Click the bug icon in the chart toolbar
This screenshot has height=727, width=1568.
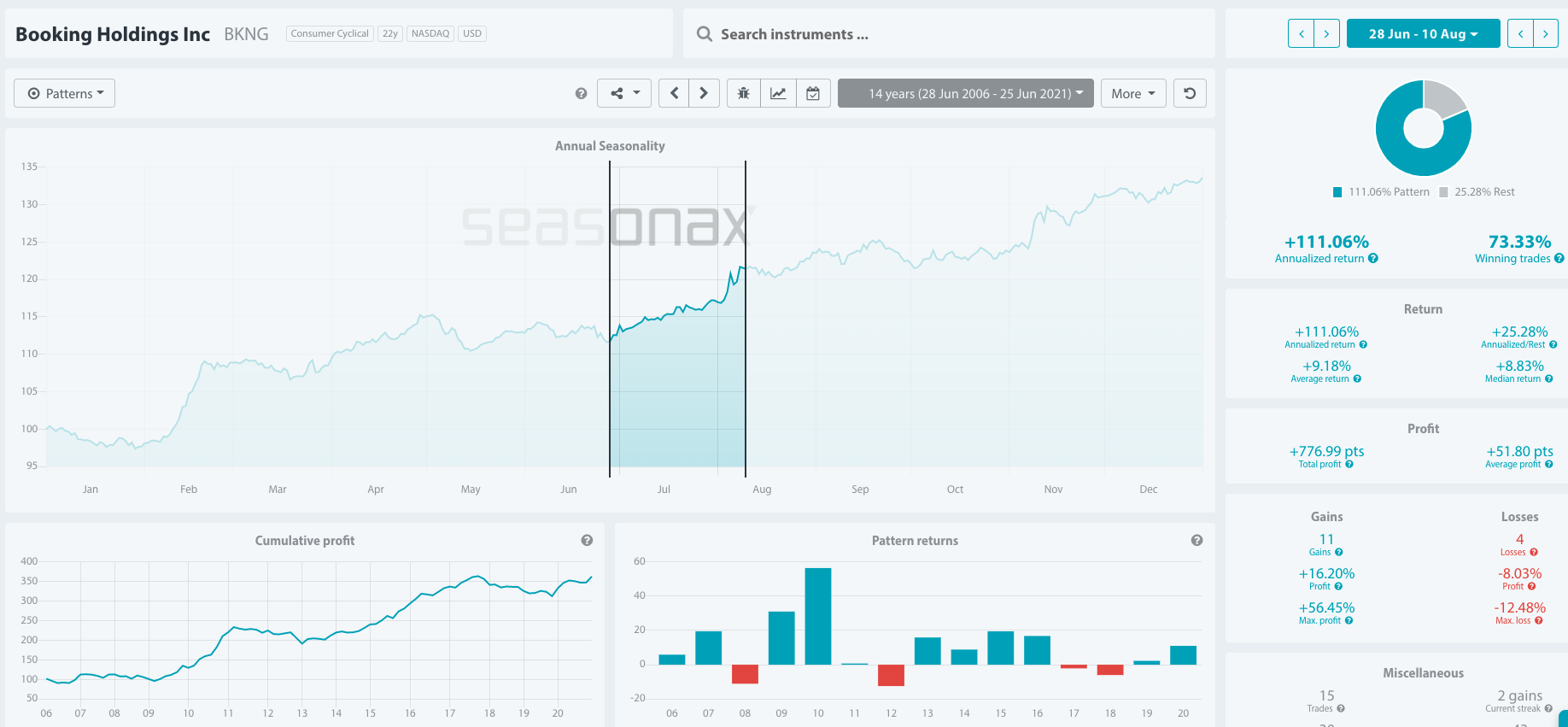coord(744,93)
